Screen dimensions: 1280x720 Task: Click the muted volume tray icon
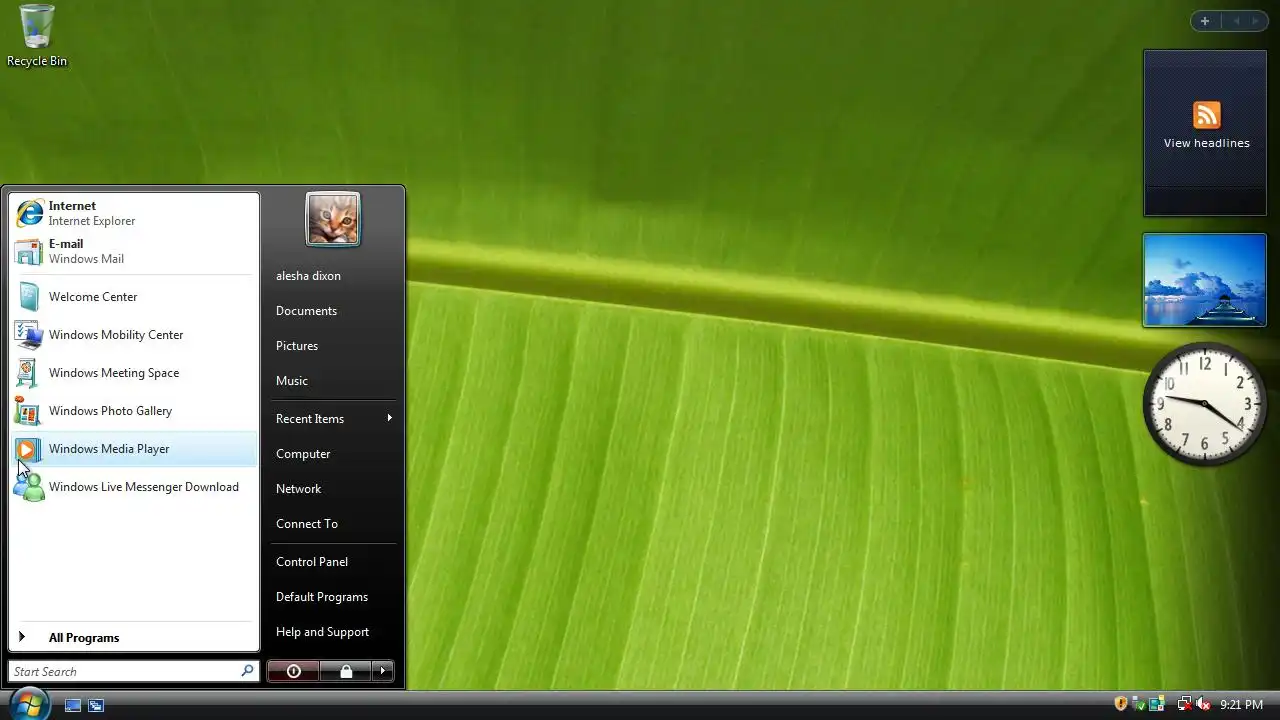click(1203, 704)
